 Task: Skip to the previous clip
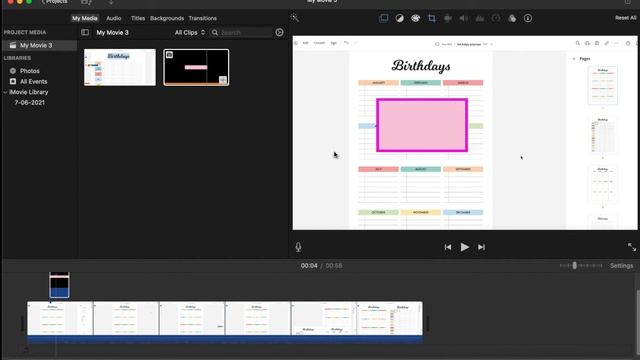pyautogui.click(x=448, y=247)
